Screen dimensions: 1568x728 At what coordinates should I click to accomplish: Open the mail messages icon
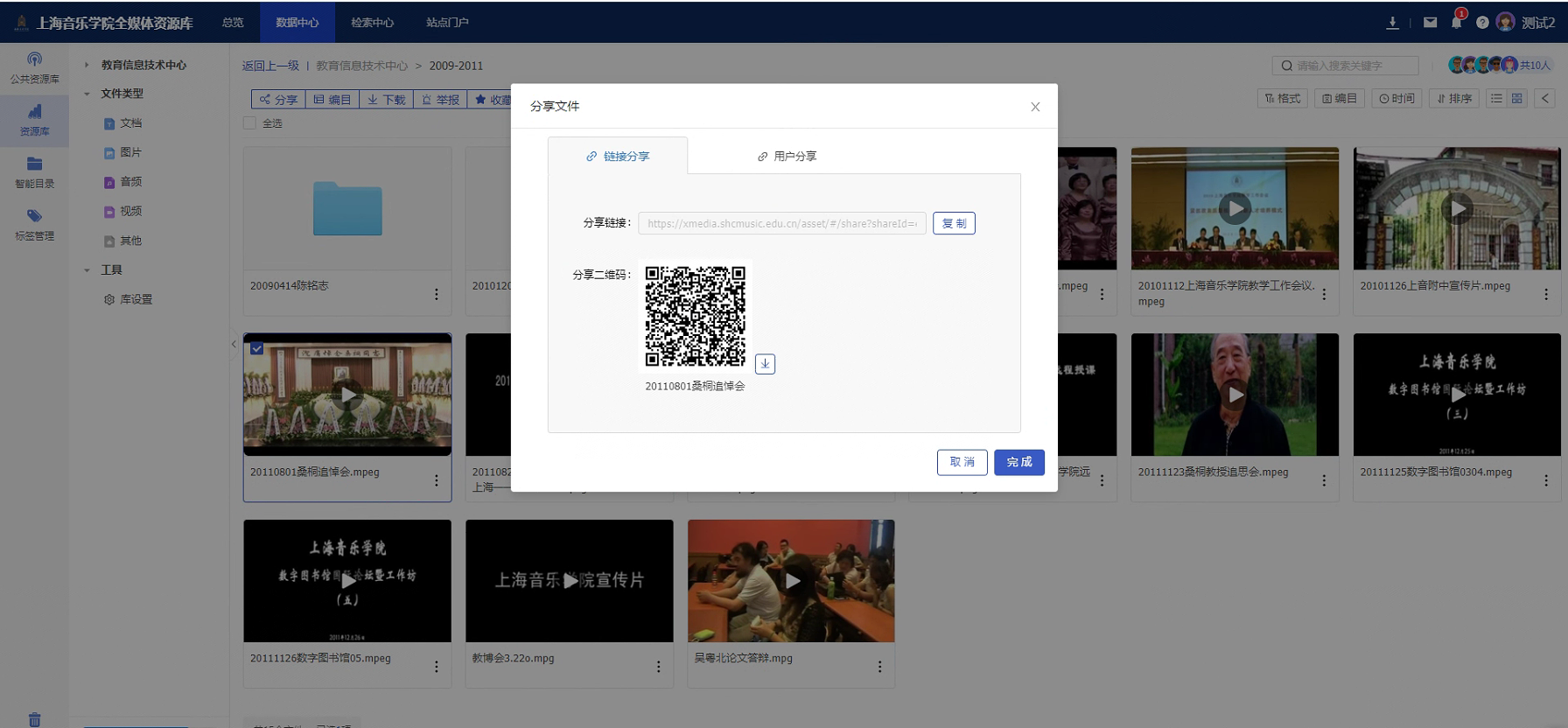pos(1430,23)
